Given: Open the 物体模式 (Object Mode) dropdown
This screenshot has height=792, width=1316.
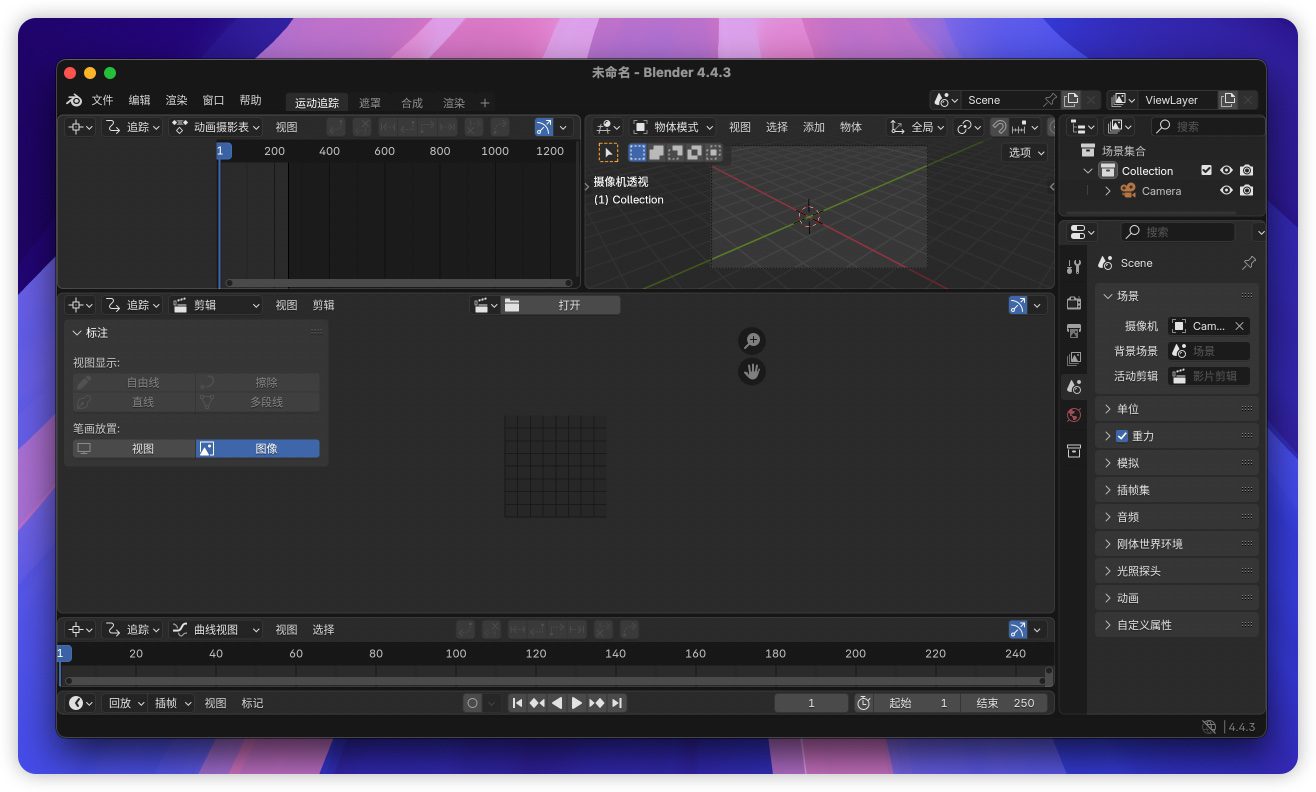Looking at the screenshot, I should point(674,127).
